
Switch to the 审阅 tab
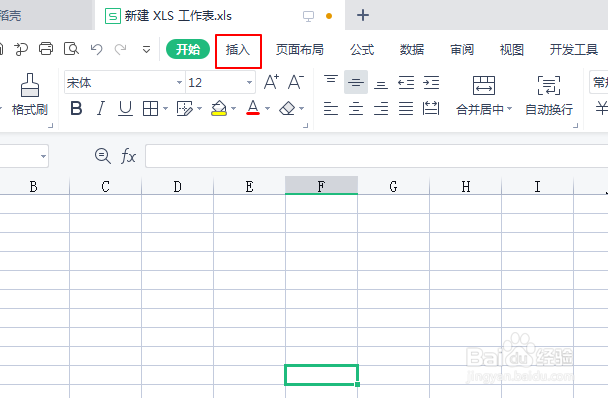[x=462, y=50]
